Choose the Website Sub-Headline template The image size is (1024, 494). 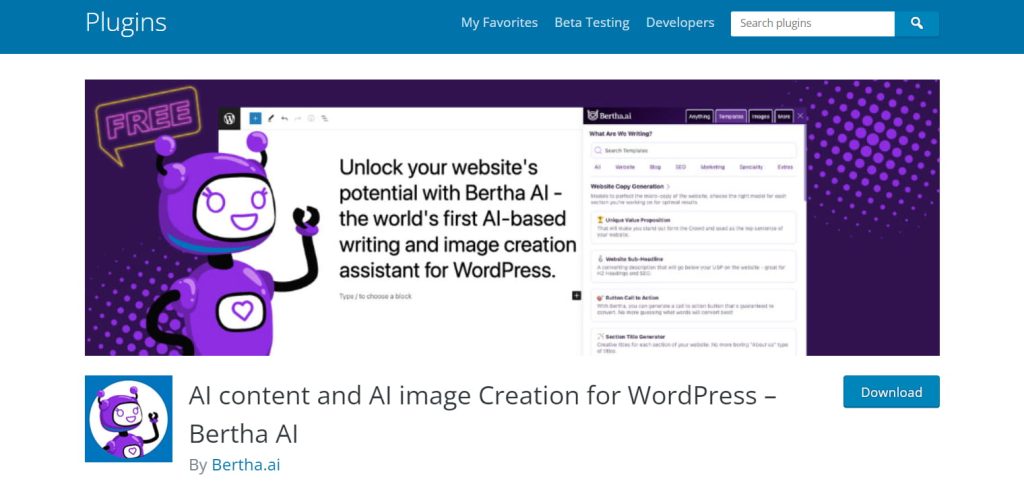(x=694, y=266)
